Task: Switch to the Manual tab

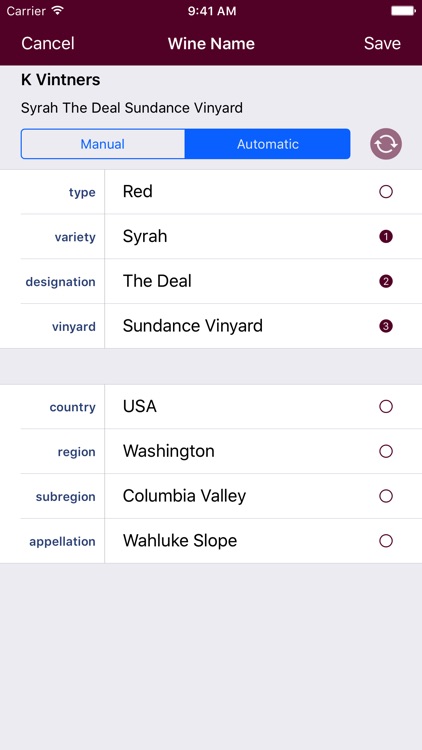Action: [103, 144]
